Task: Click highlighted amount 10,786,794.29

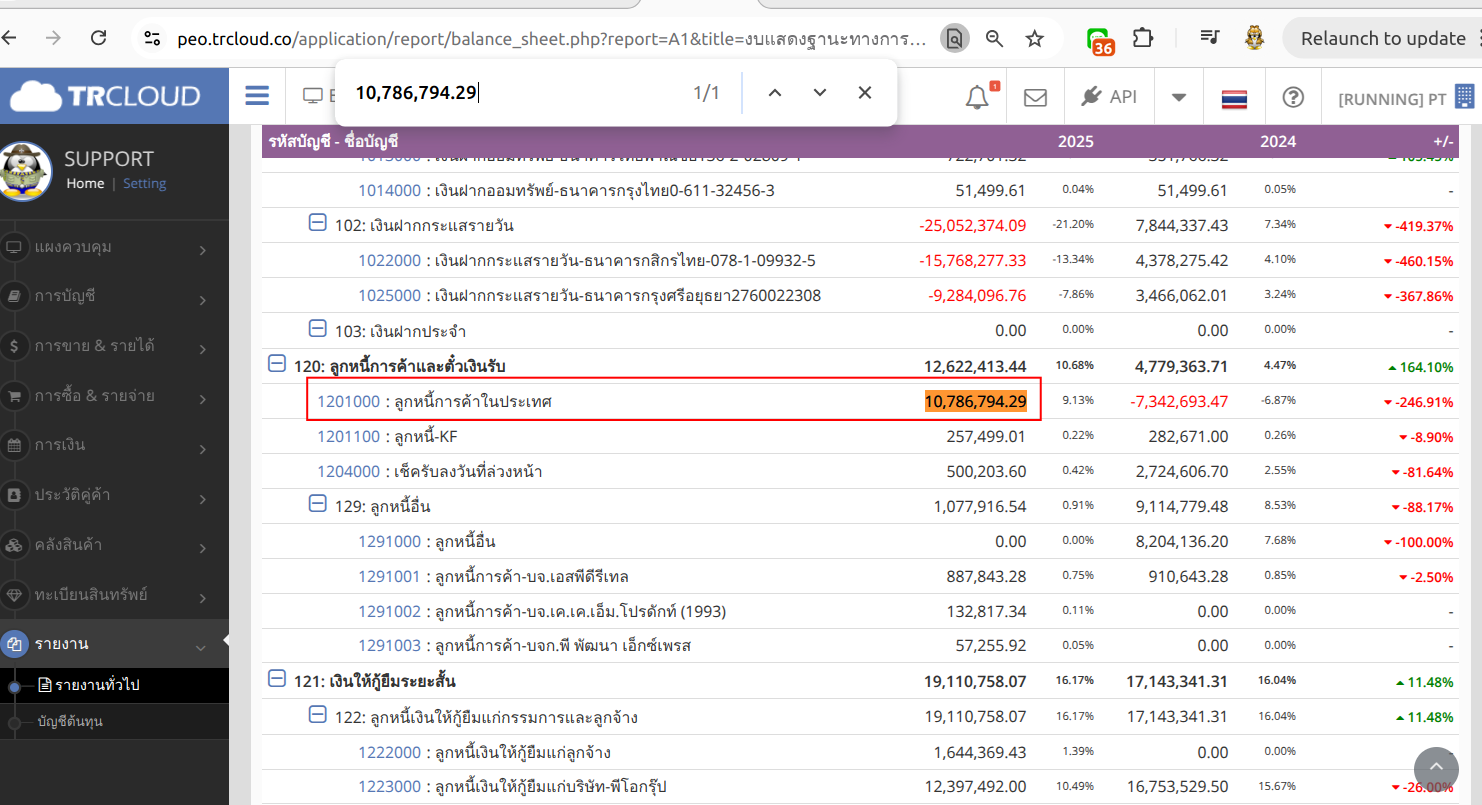Action: (976, 402)
